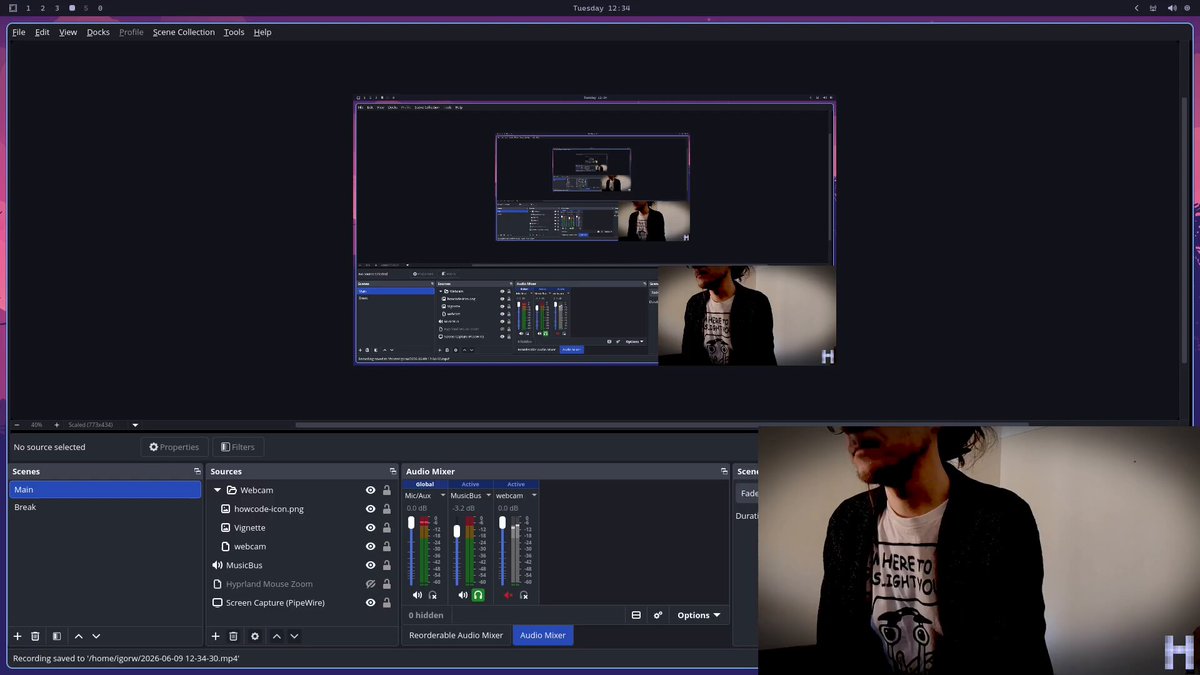The image size is (1200, 675).
Task: Open the View menu
Action: point(68,32)
